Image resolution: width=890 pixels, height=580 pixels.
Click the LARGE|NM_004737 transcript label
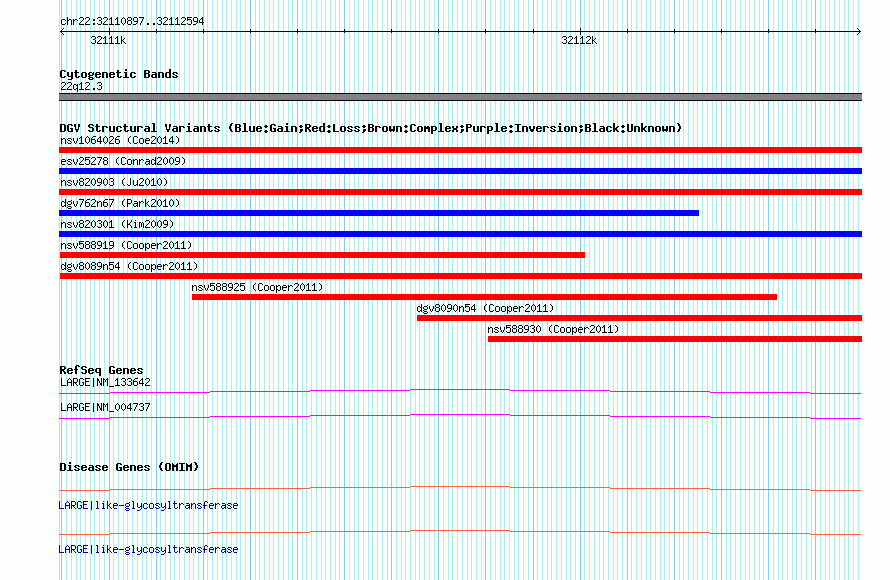coord(105,407)
